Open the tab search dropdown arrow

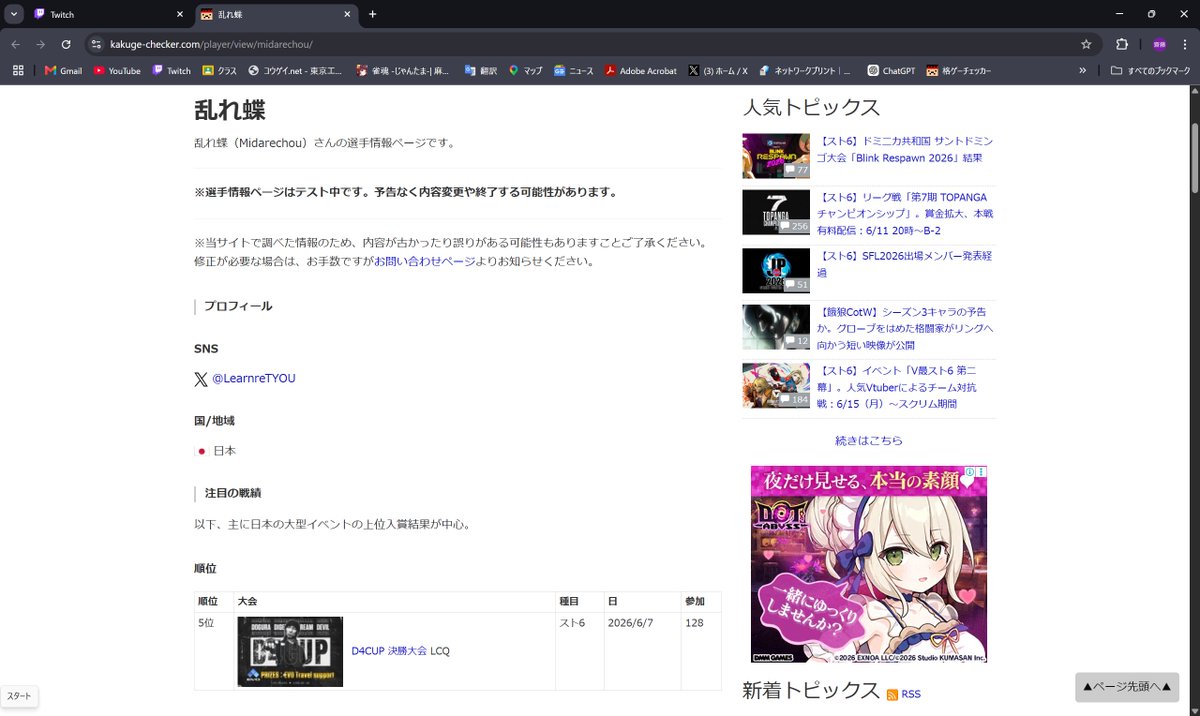[14, 15]
